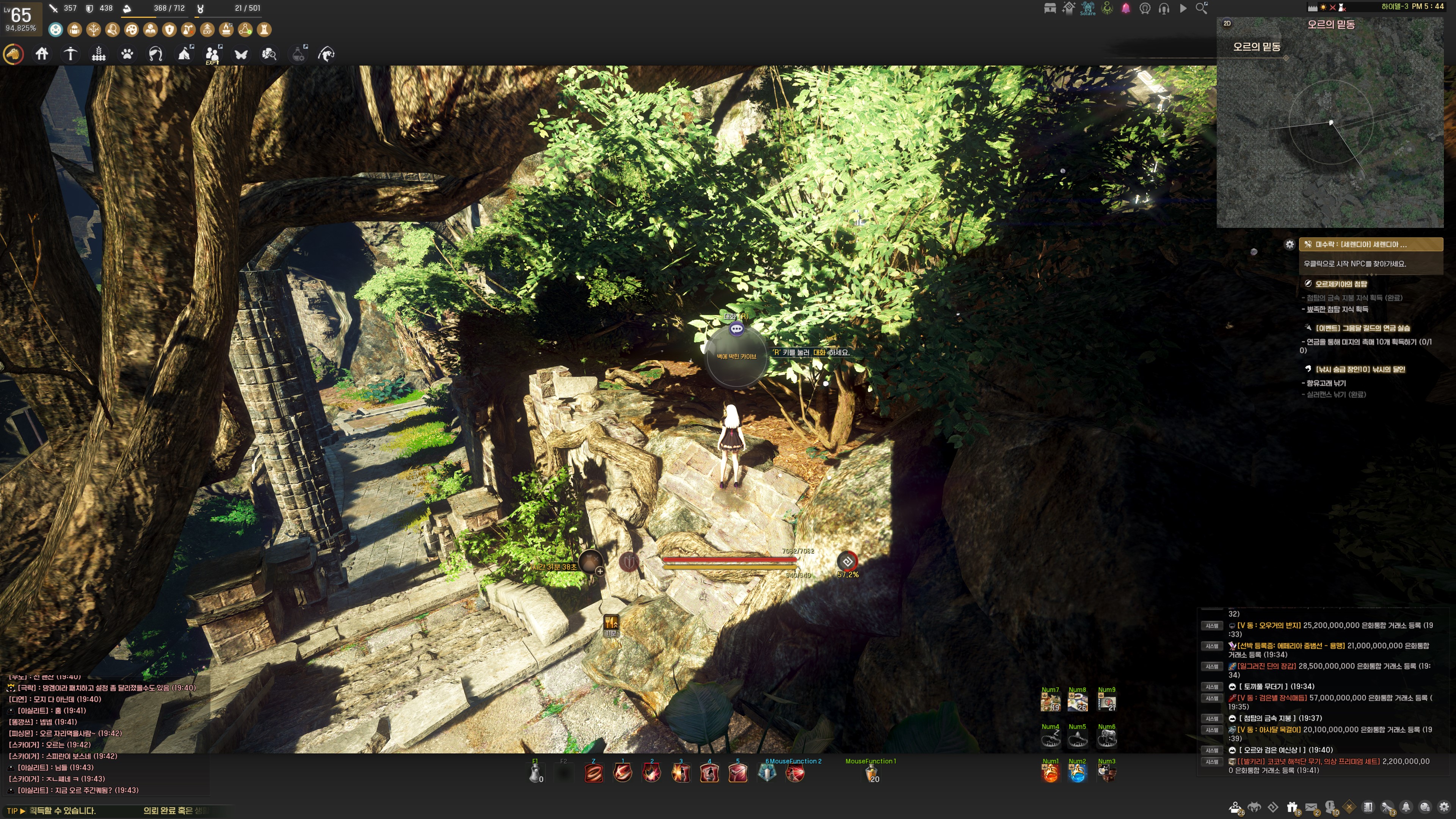Open the backpack buff icon
This screenshot has width=1456, height=819.
(x=74, y=30)
